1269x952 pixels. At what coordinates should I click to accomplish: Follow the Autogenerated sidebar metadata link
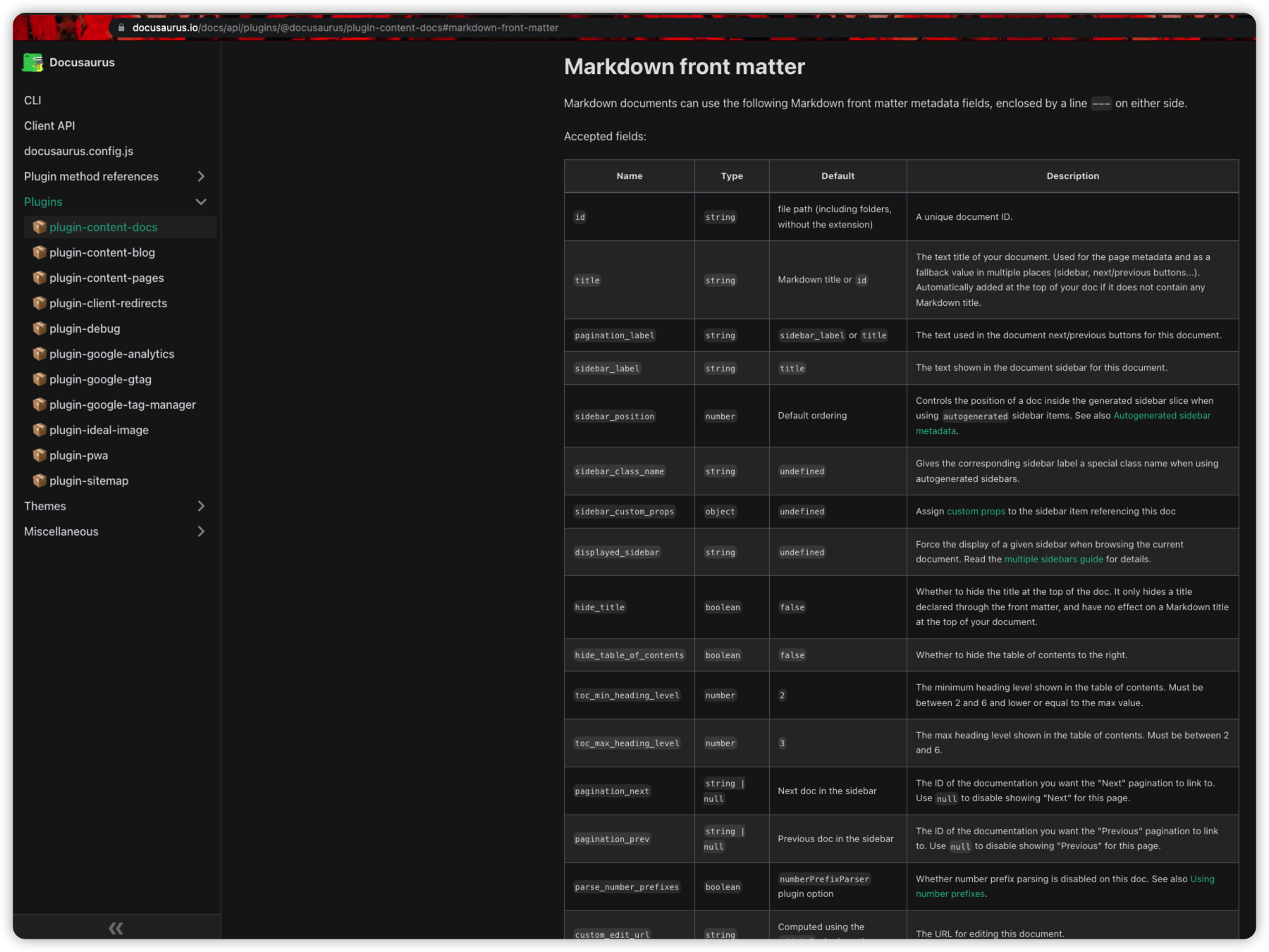[x=1161, y=416]
